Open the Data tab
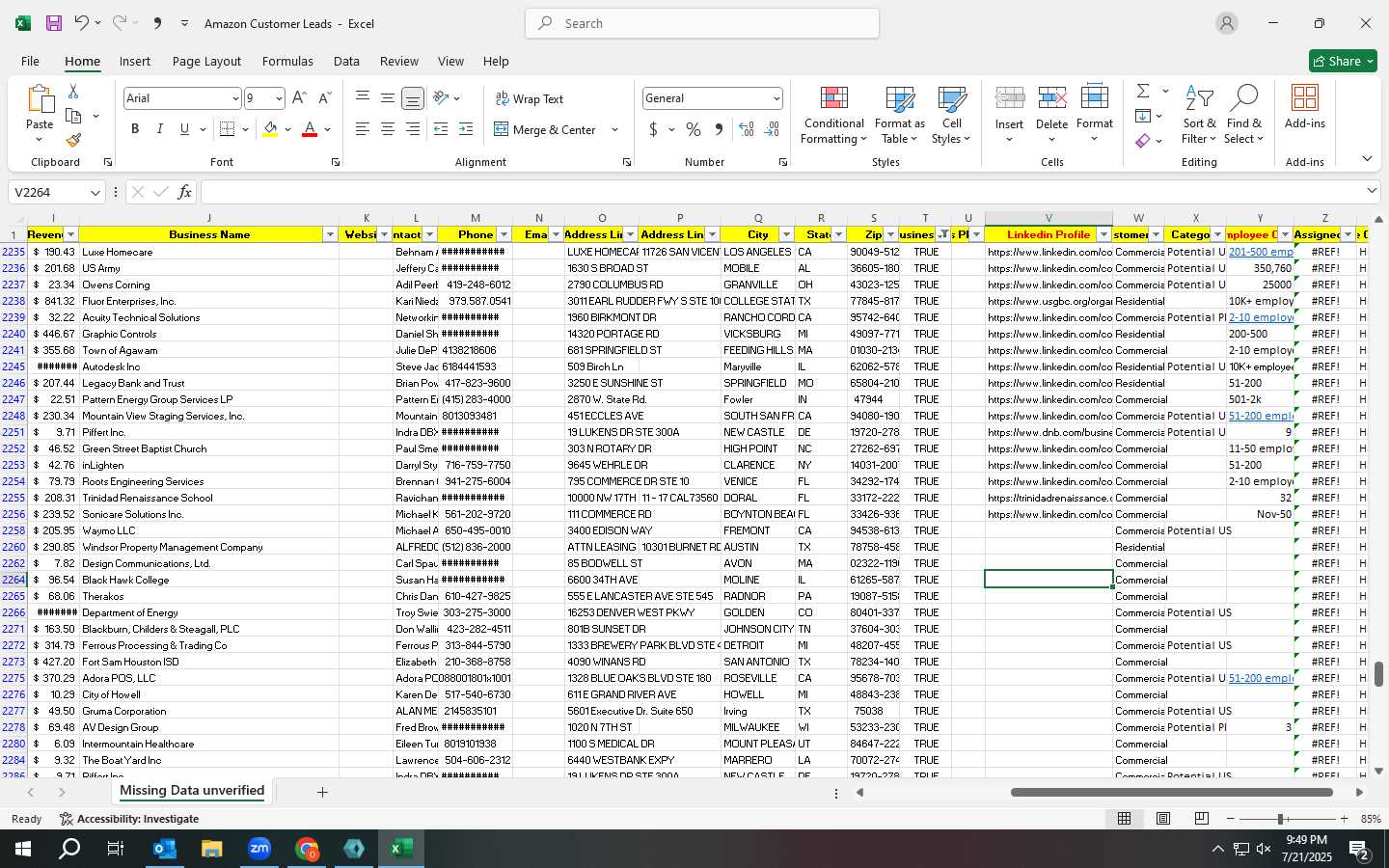 click(x=346, y=61)
